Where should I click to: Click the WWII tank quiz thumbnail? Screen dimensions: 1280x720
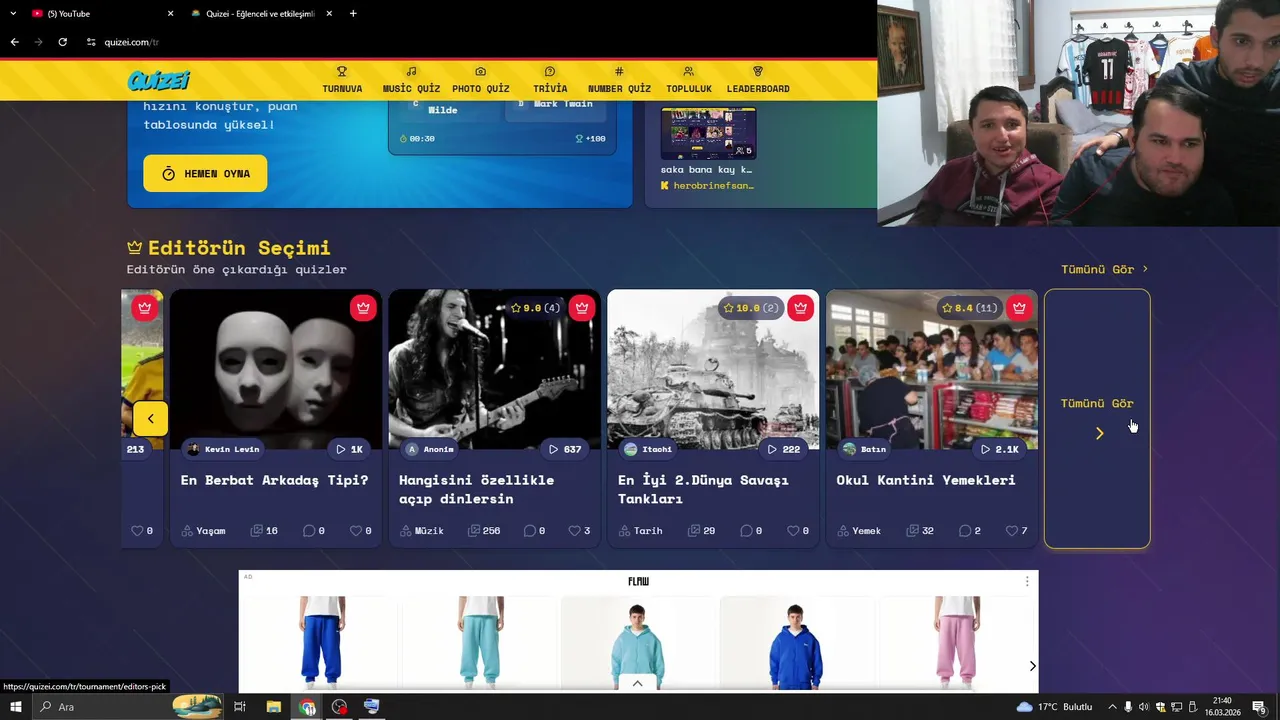pyautogui.click(x=713, y=370)
